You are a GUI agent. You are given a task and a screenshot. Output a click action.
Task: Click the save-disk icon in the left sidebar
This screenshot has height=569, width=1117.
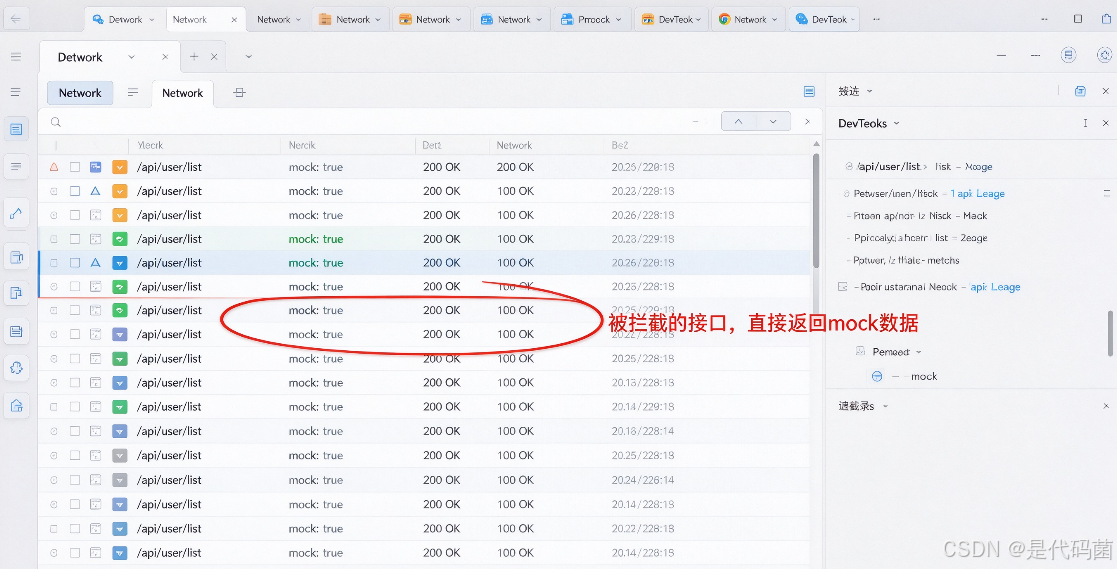click(16, 331)
